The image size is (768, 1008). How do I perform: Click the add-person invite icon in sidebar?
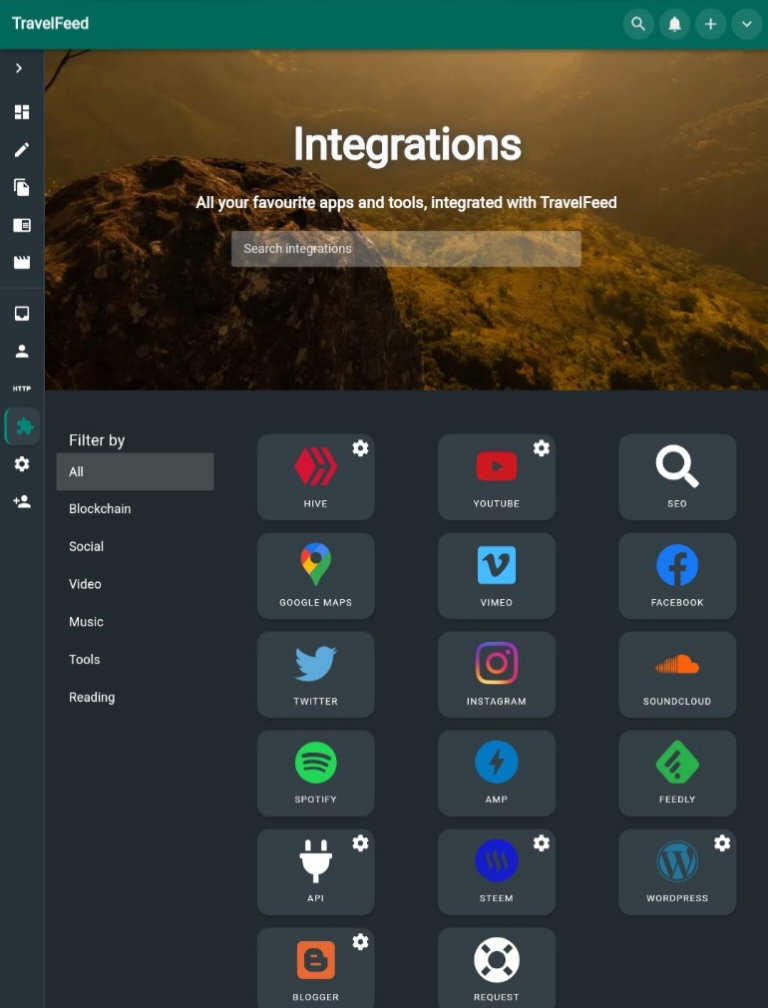pos(22,501)
